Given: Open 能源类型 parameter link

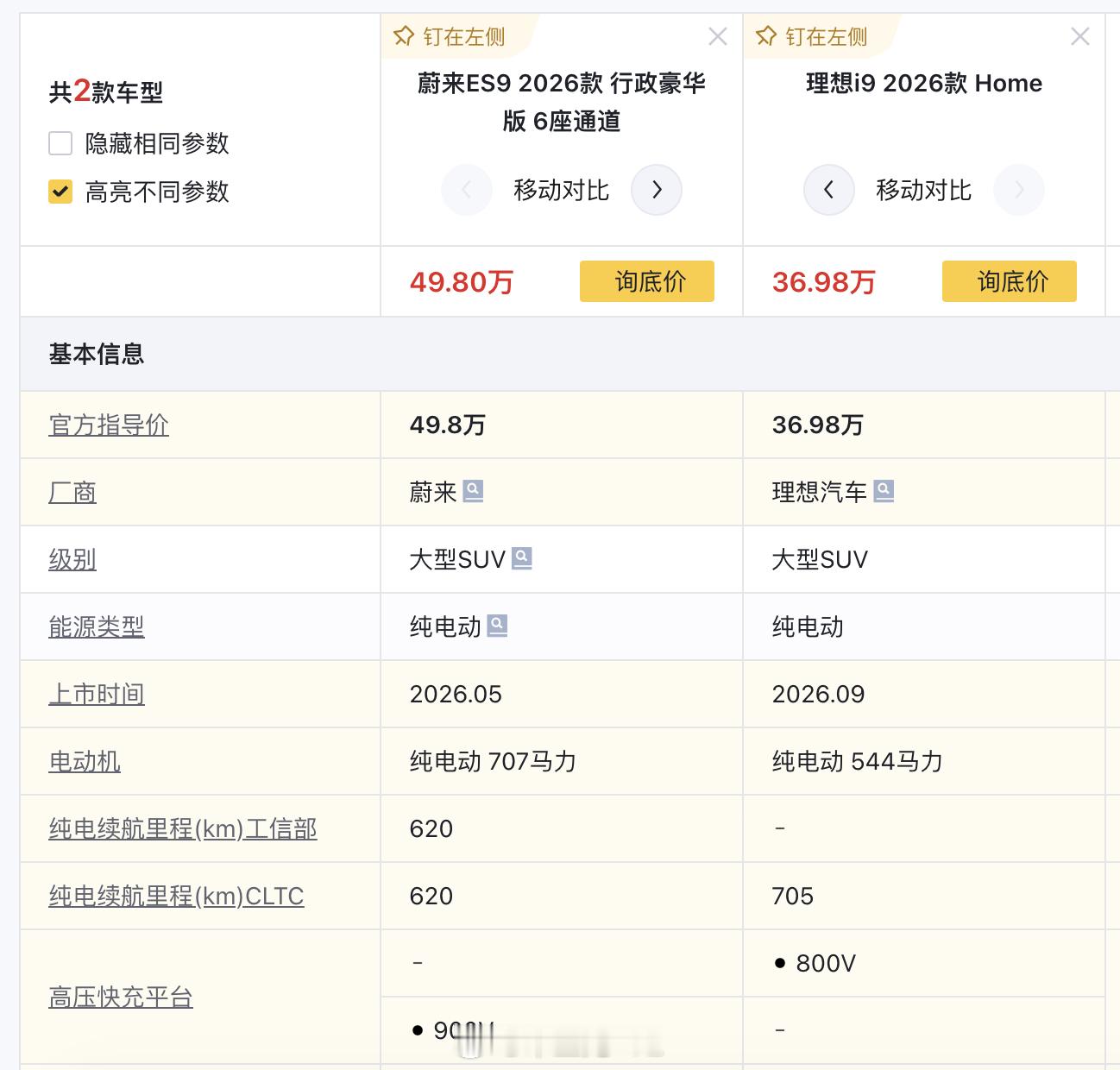Looking at the screenshot, I should click(x=97, y=626).
